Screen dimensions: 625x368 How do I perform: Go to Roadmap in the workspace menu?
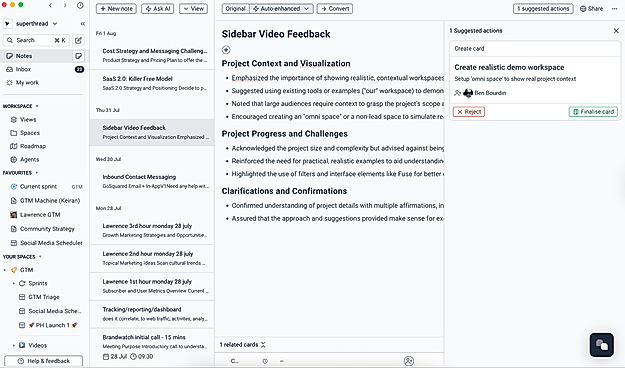(33, 146)
